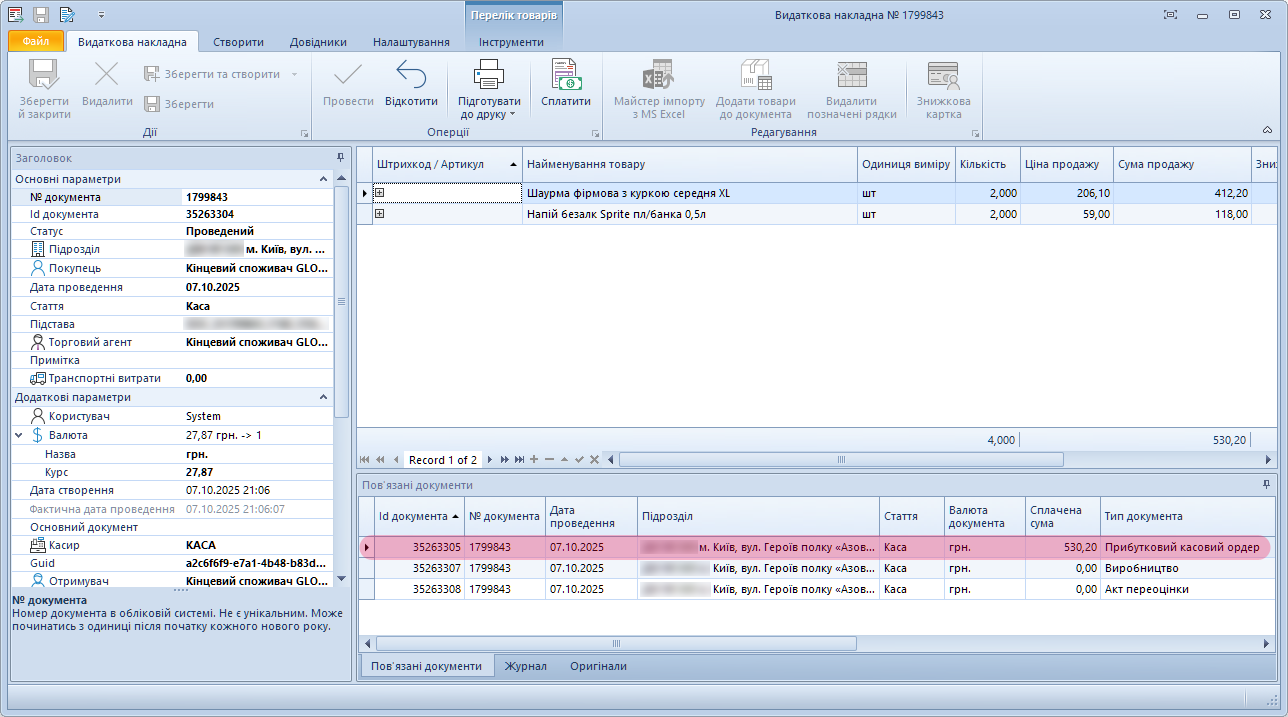Click the Сплатити payment icon
Image resolution: width=1288 pixels, height=717 pixels.
tap(566, 76)
